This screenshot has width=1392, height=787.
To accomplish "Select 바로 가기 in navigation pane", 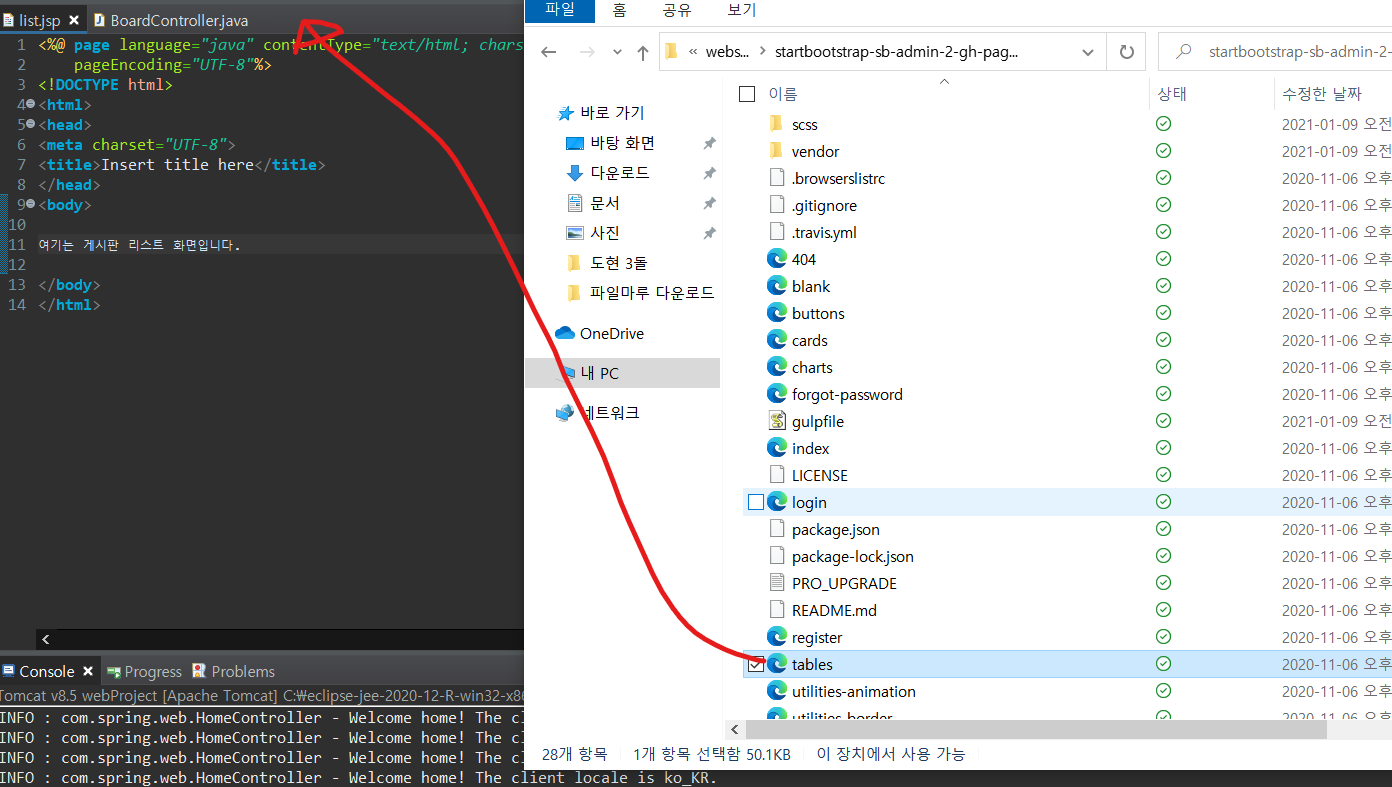I will click(x=601, y=113).
